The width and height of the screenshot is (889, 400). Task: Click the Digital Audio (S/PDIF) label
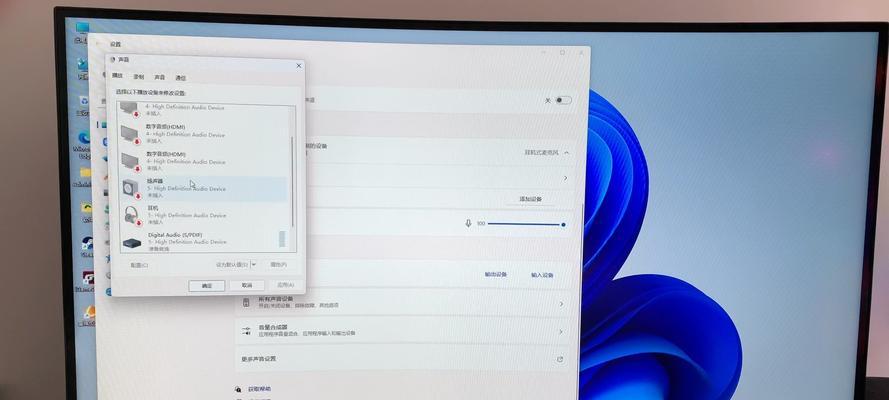[x=175, y=235]
